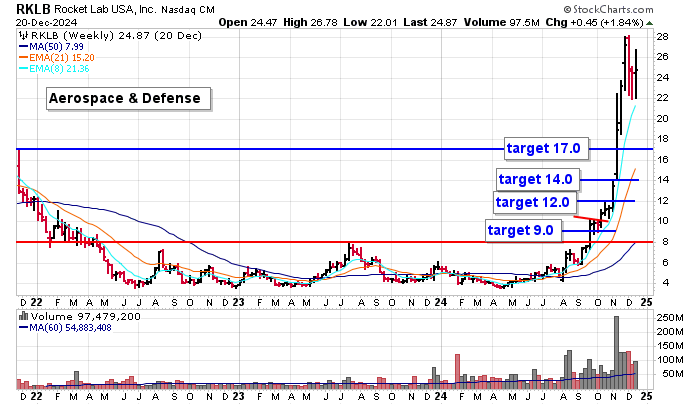Click the 20 price axis label
Screen dimensions: 700x405
point(662,118)
